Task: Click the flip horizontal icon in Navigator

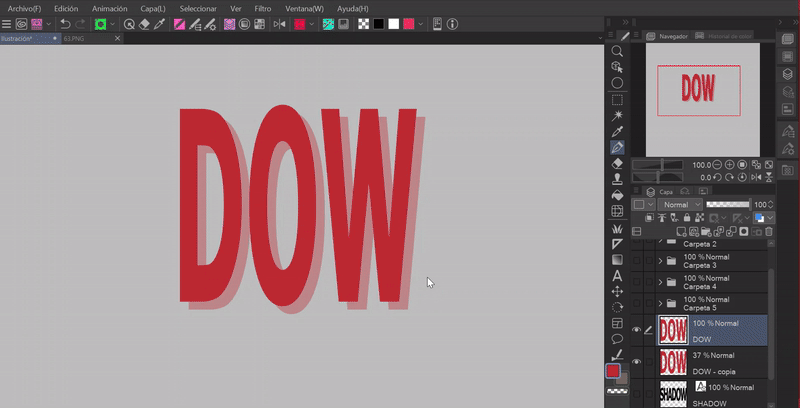Action: point(756,177)
